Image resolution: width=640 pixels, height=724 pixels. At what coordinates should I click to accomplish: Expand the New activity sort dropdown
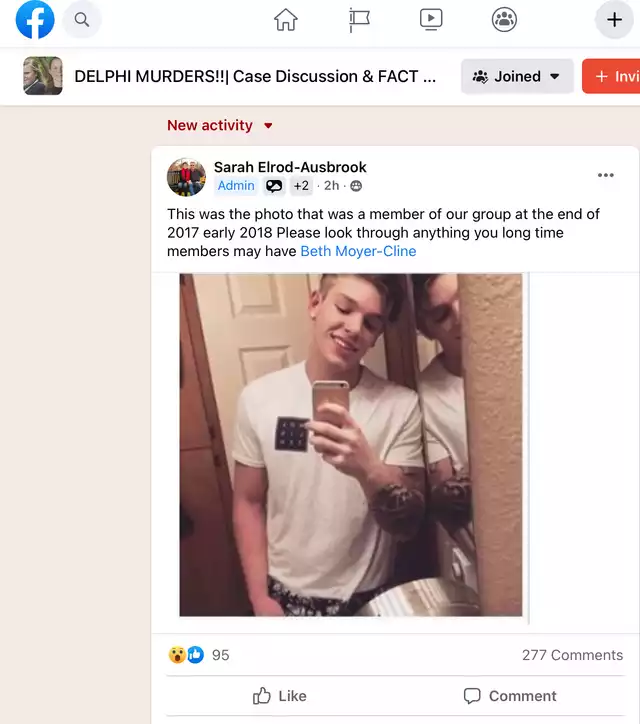(219, 125)
